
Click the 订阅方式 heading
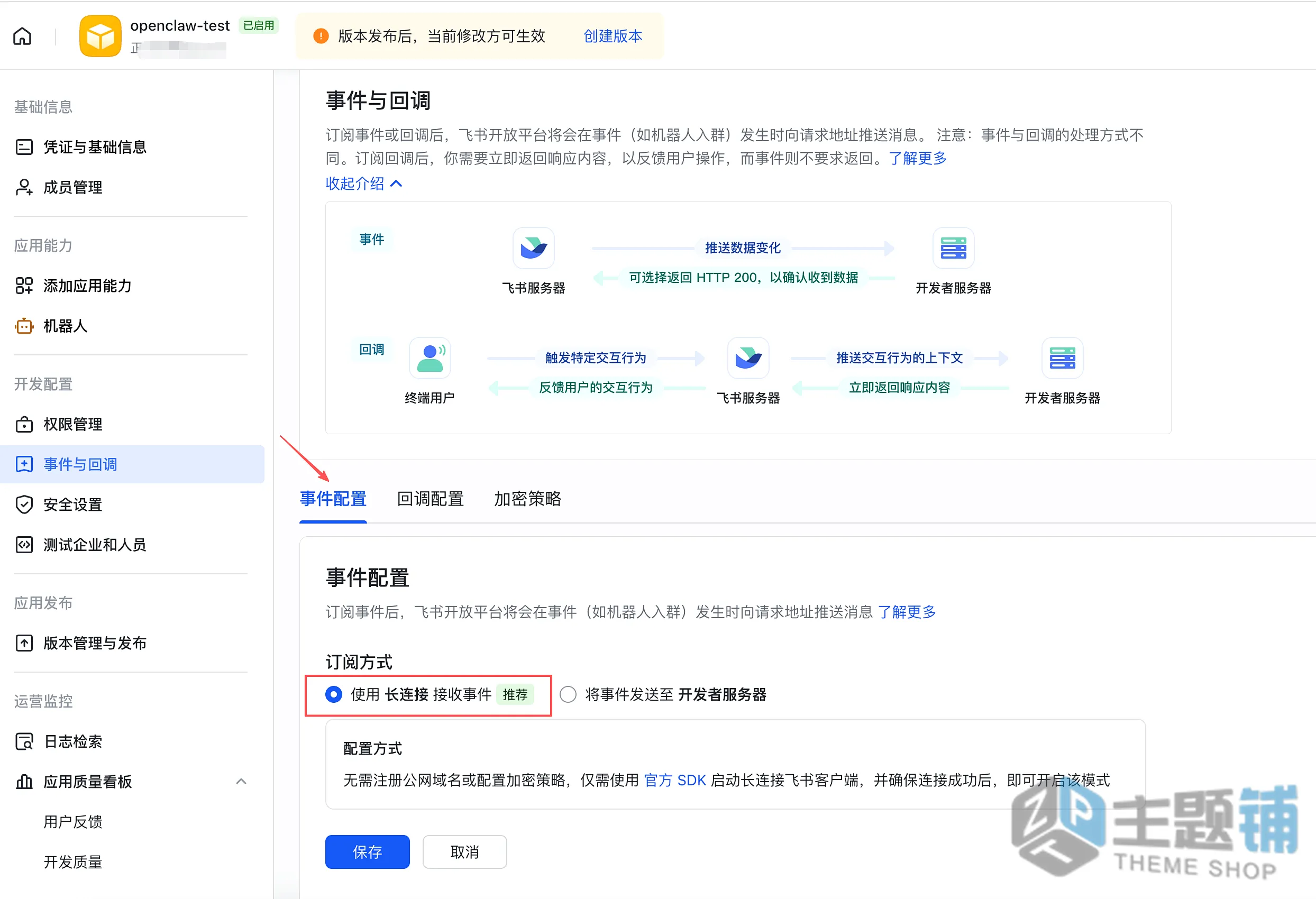click(x=359, y=663)
